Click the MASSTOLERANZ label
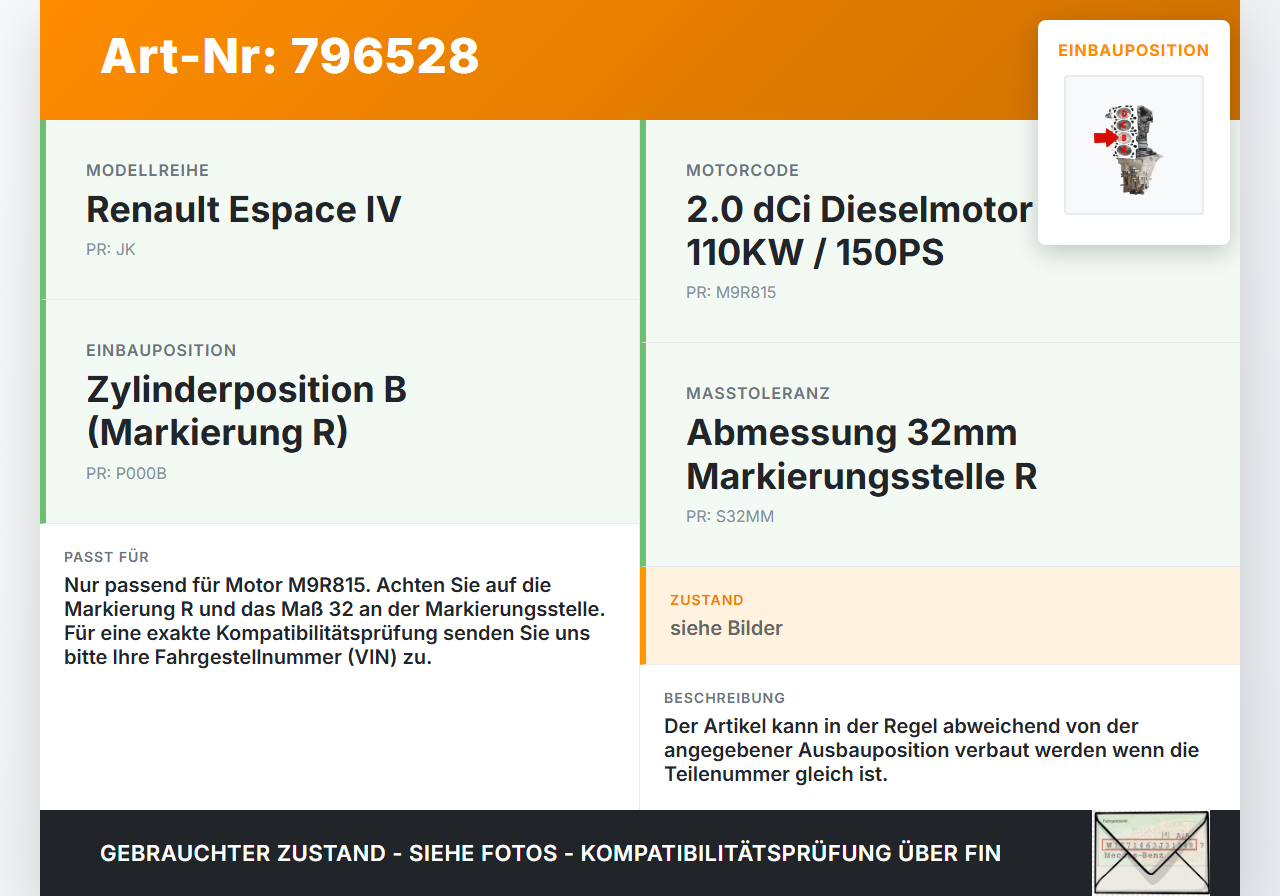This screenshot has width=1280, height=896. 758,394
